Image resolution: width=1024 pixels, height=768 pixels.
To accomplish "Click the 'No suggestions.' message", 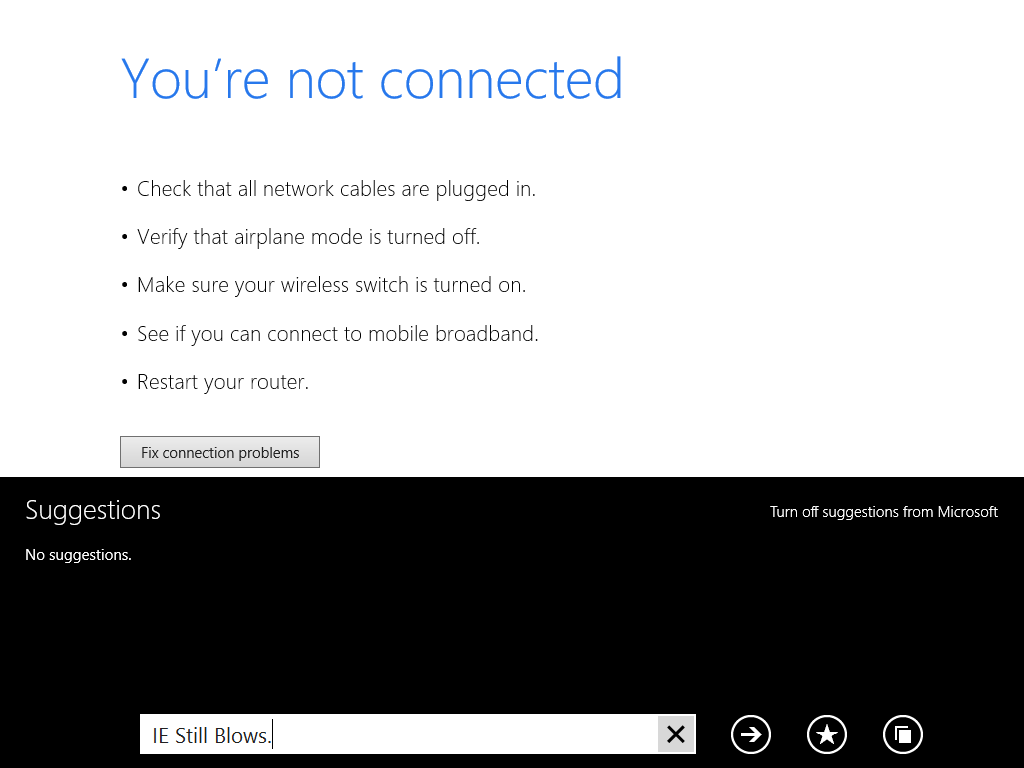I will pyautogui.click(x=78, y=554).
